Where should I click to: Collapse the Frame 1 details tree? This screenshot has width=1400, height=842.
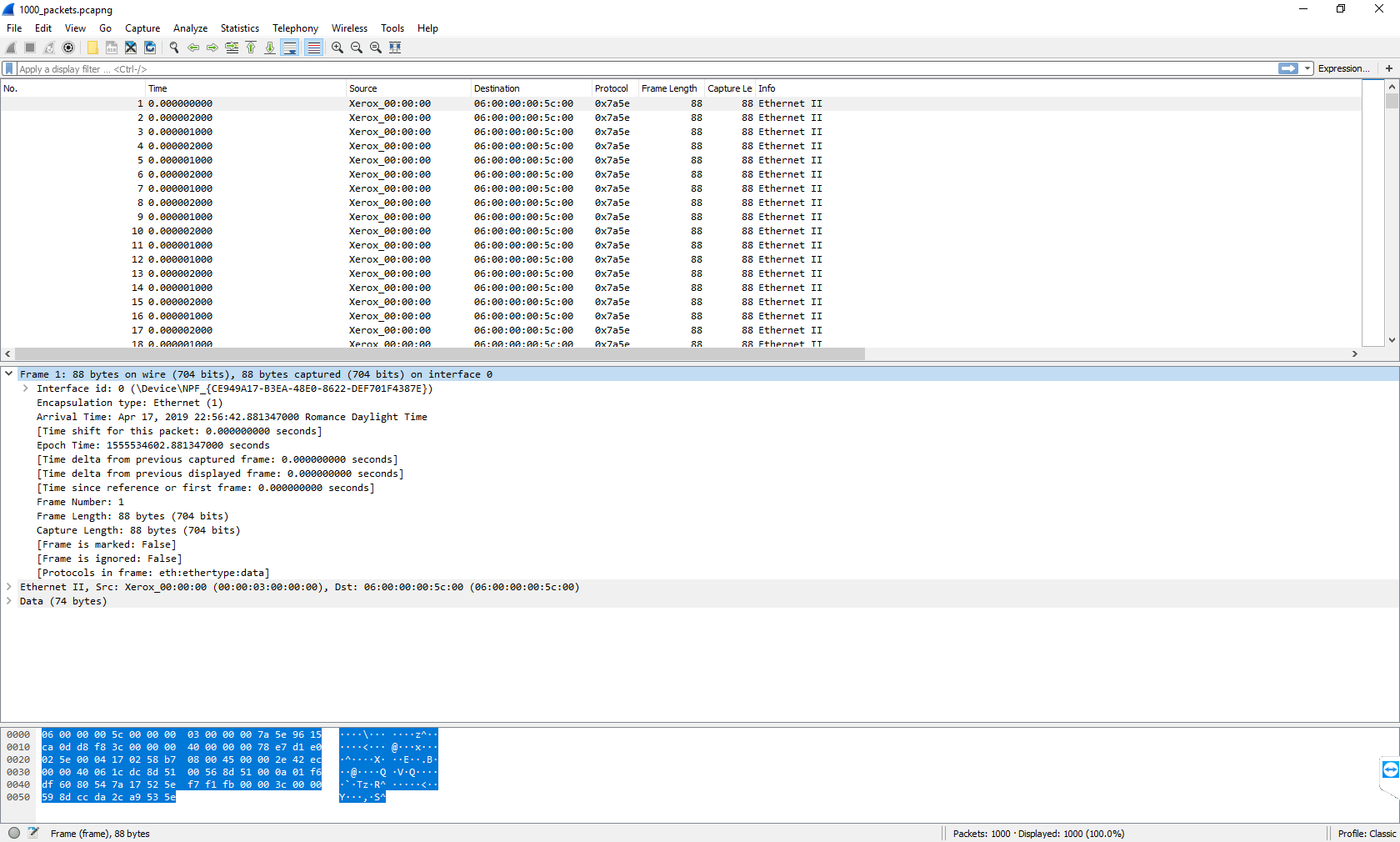point(9,374)
